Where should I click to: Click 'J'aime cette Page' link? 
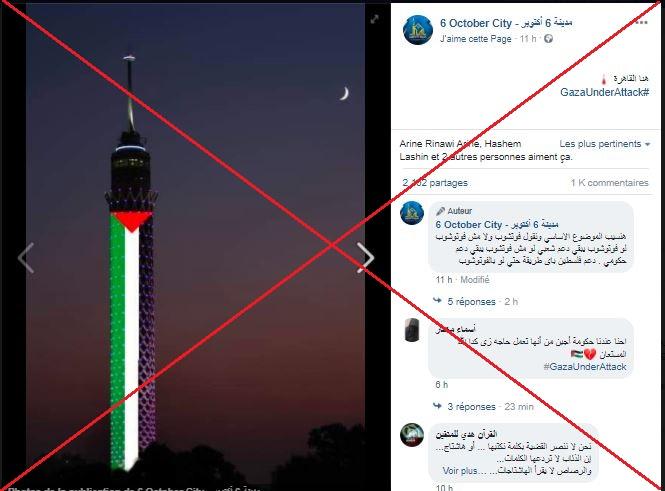coord(475,39)
